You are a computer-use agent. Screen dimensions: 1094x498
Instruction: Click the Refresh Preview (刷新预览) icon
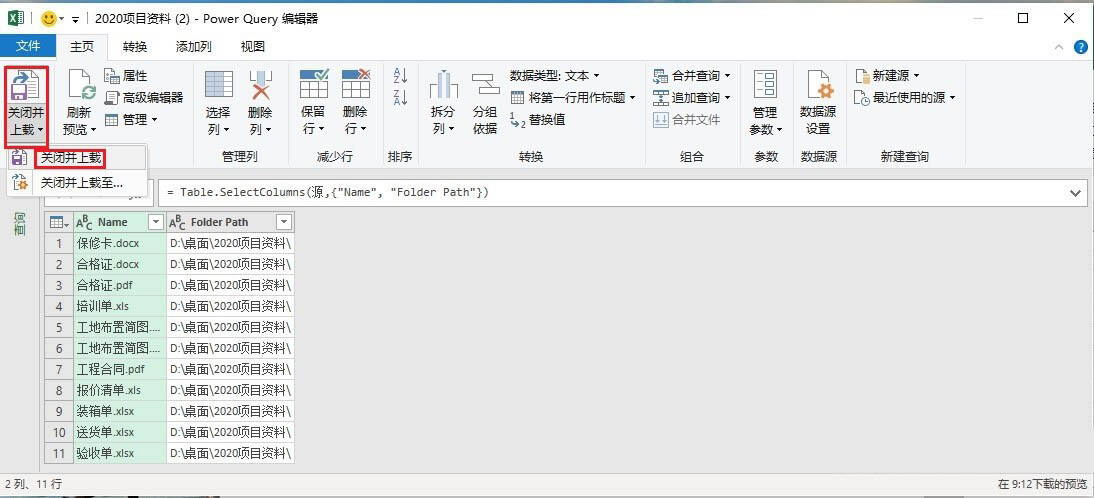coord(81,86)
